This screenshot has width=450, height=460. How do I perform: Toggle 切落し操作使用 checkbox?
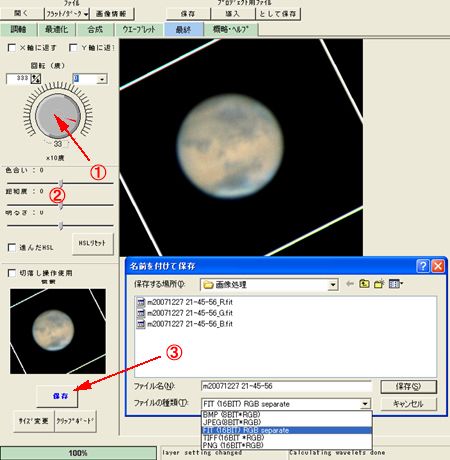coord(12,273)
